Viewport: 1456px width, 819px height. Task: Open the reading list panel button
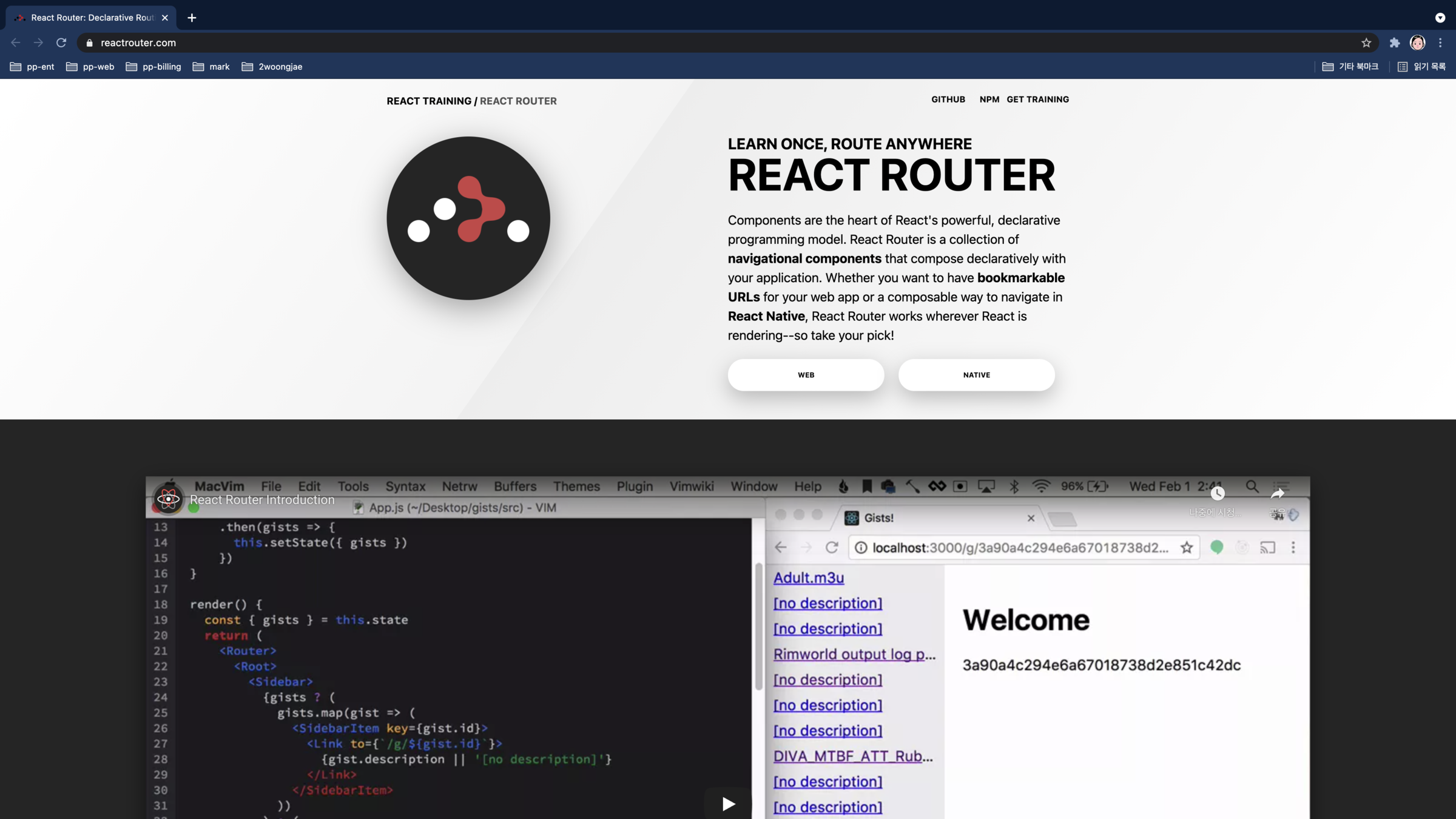[x=1421, y=67]
